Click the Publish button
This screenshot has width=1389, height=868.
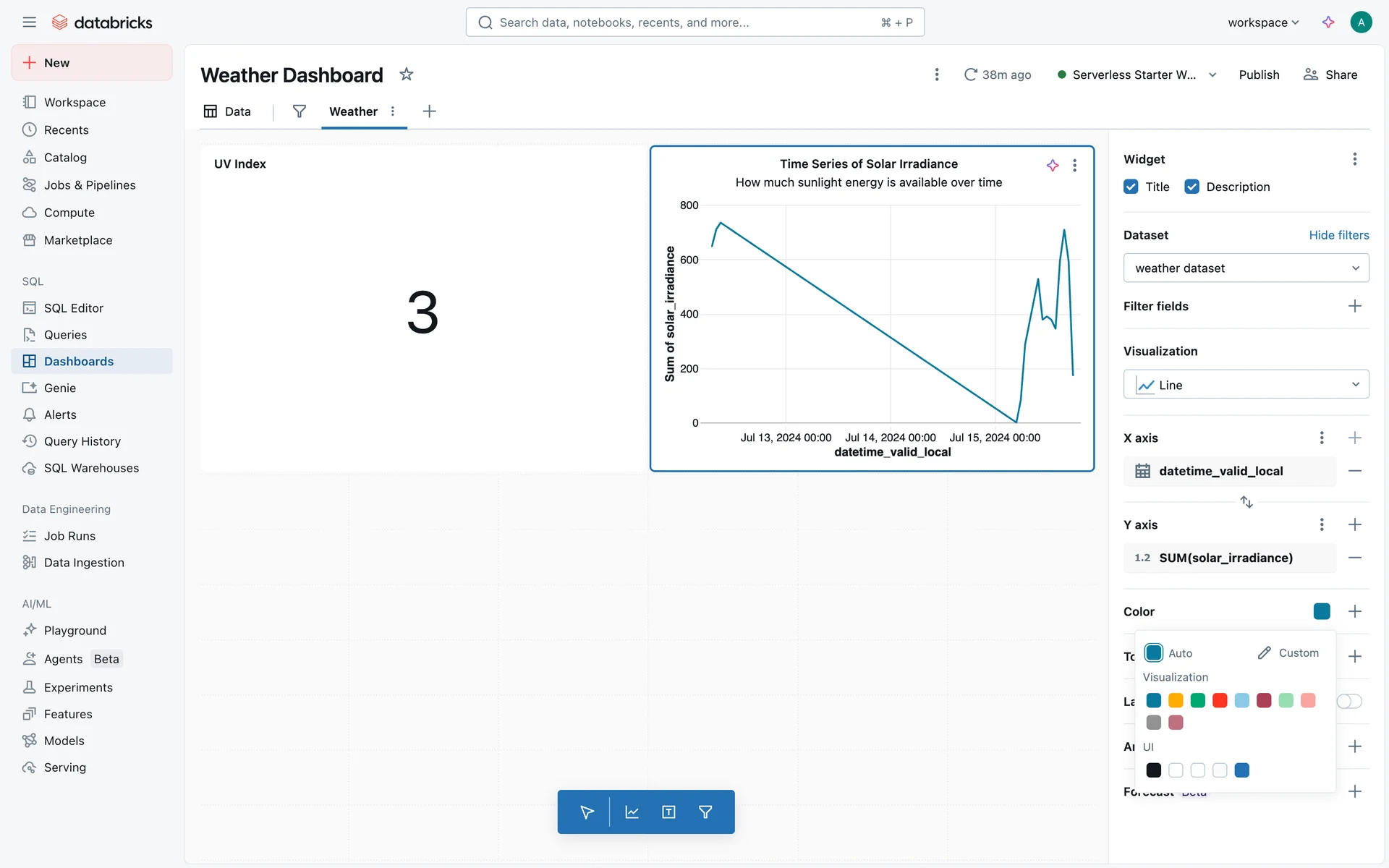(1259, 75)
